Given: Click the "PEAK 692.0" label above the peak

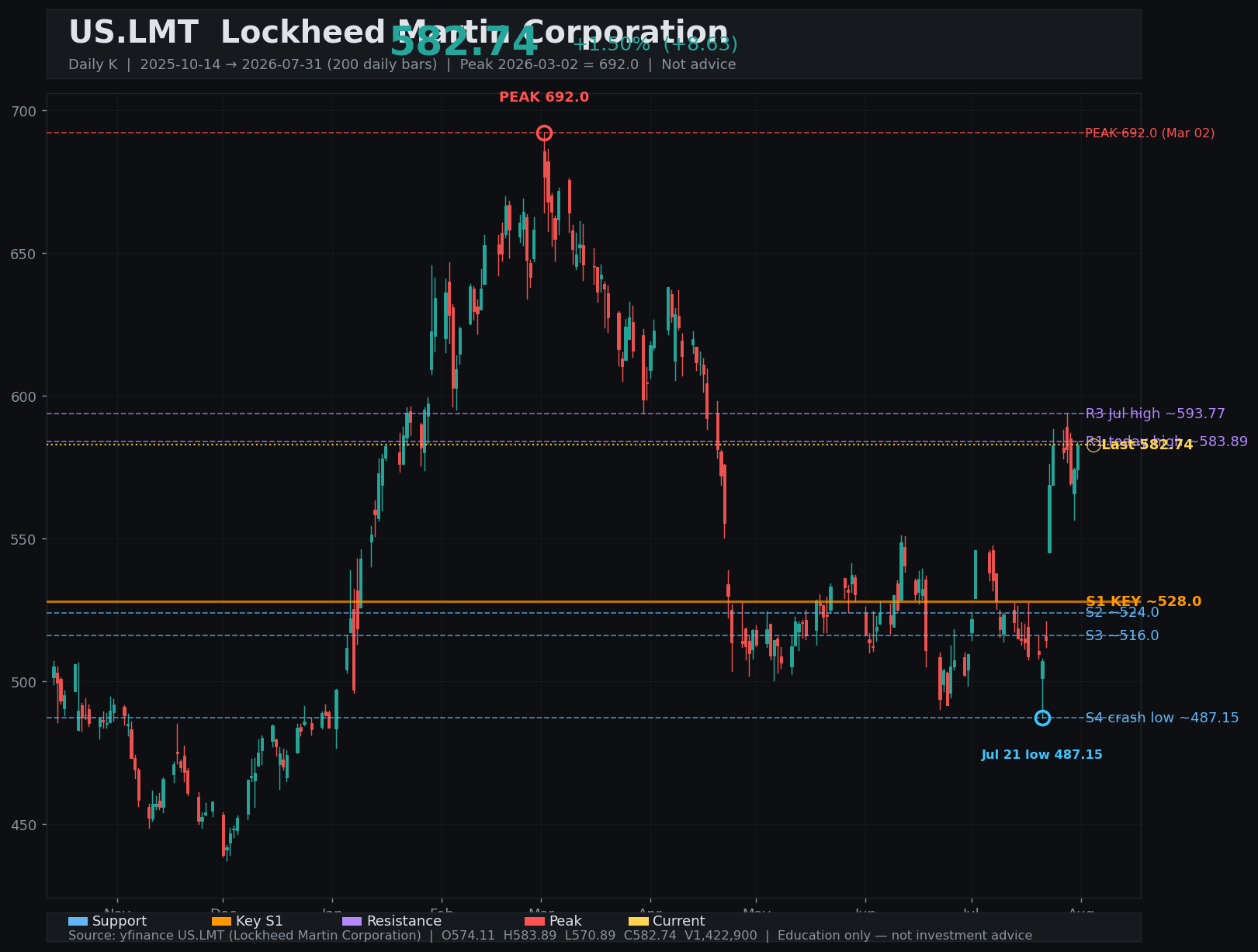Looking at the screenshot, I should click(x=544, y=98).
